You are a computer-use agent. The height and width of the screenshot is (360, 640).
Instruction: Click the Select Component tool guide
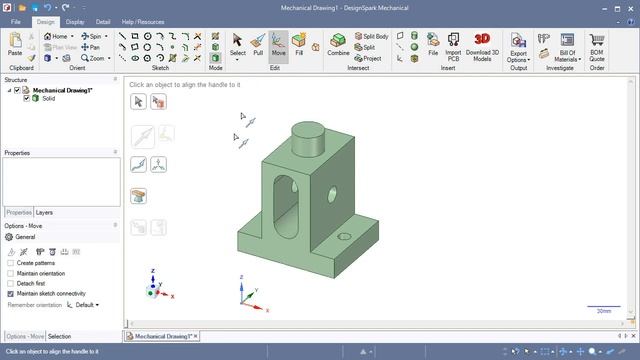(x=158, y=102)
